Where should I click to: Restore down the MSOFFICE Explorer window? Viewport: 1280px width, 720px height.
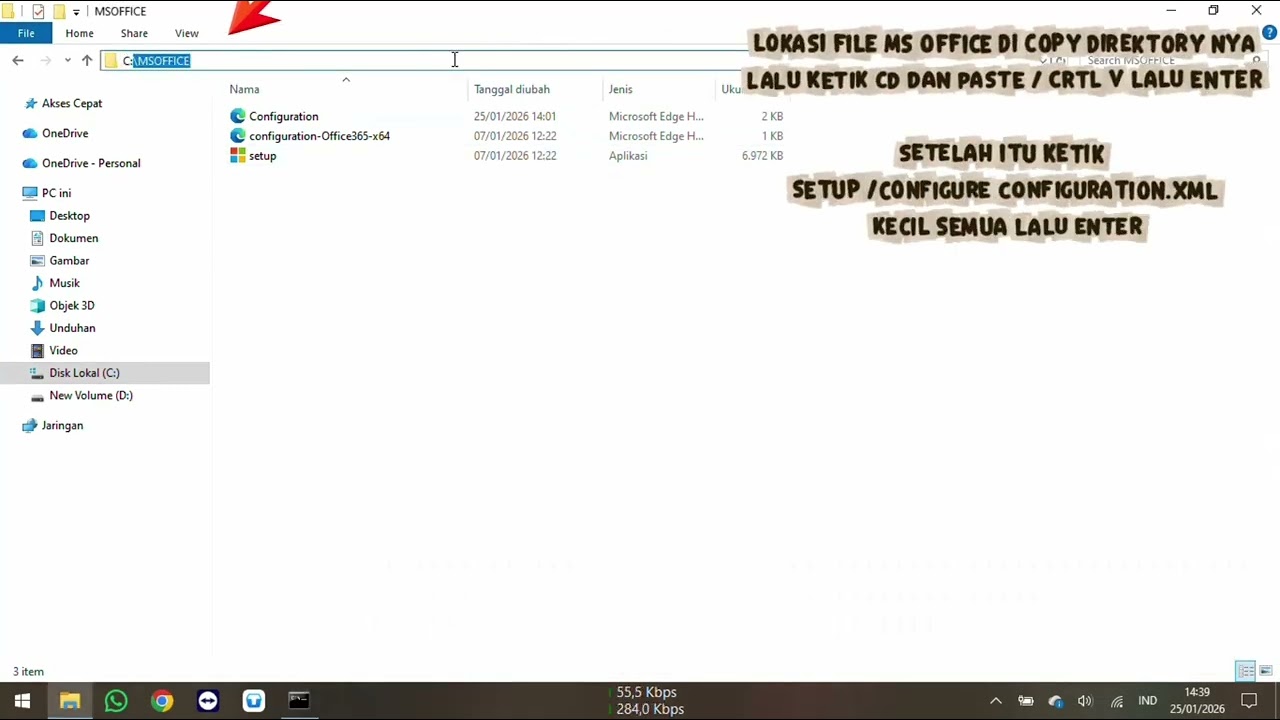pos(1214,11)
